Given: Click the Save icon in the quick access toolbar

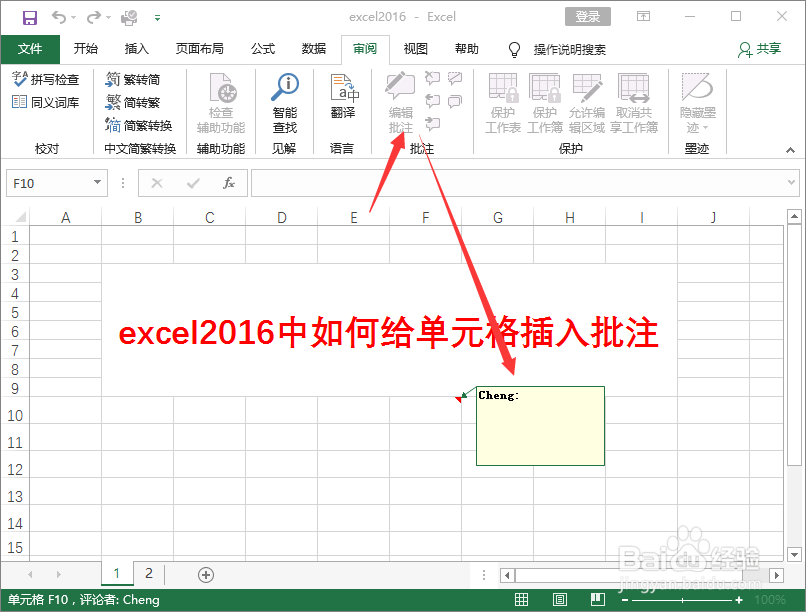Looking at the screenshot, I should (x=30, y=18).
